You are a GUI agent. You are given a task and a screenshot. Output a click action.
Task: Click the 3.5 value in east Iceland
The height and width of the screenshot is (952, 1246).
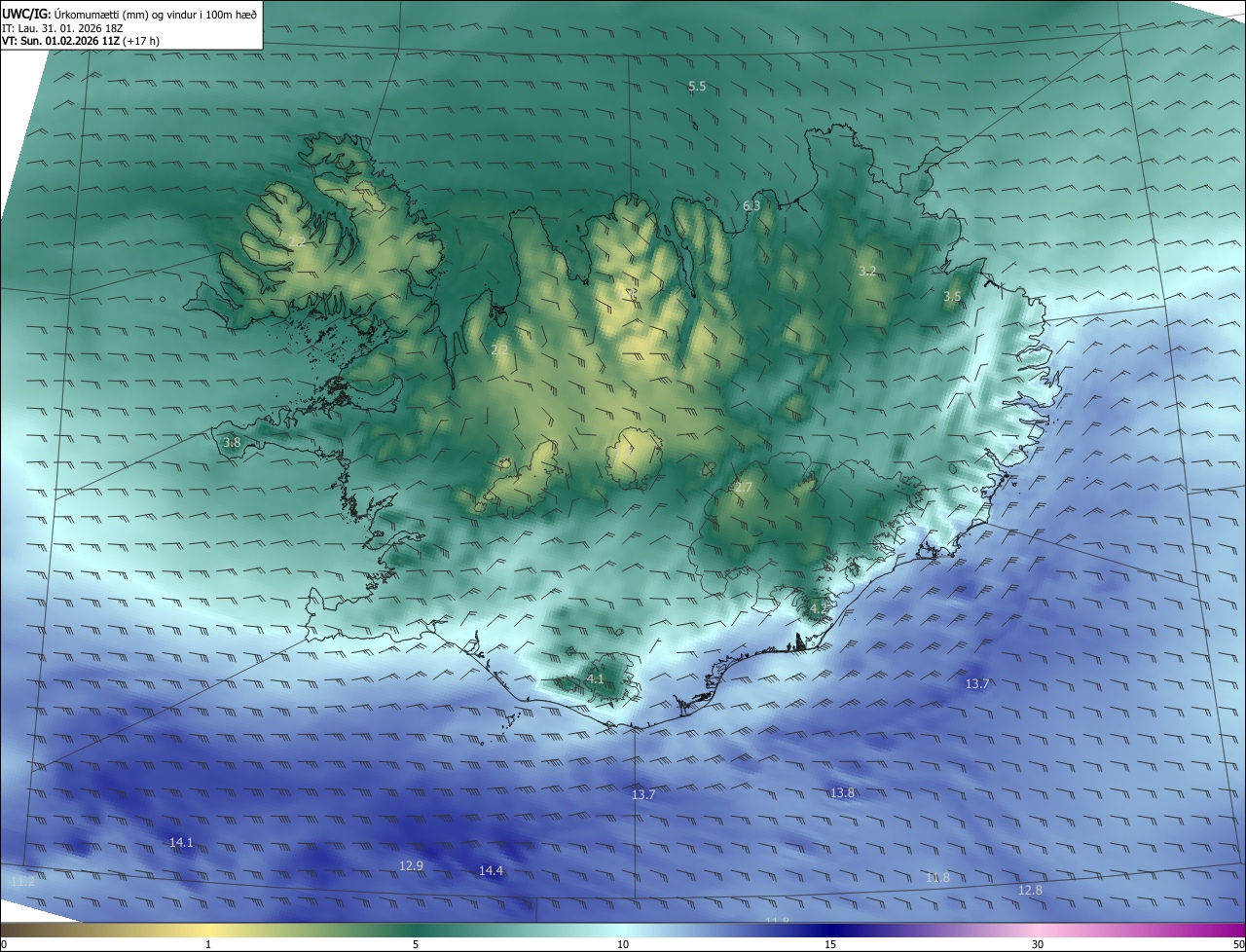(x=952, y=296)
